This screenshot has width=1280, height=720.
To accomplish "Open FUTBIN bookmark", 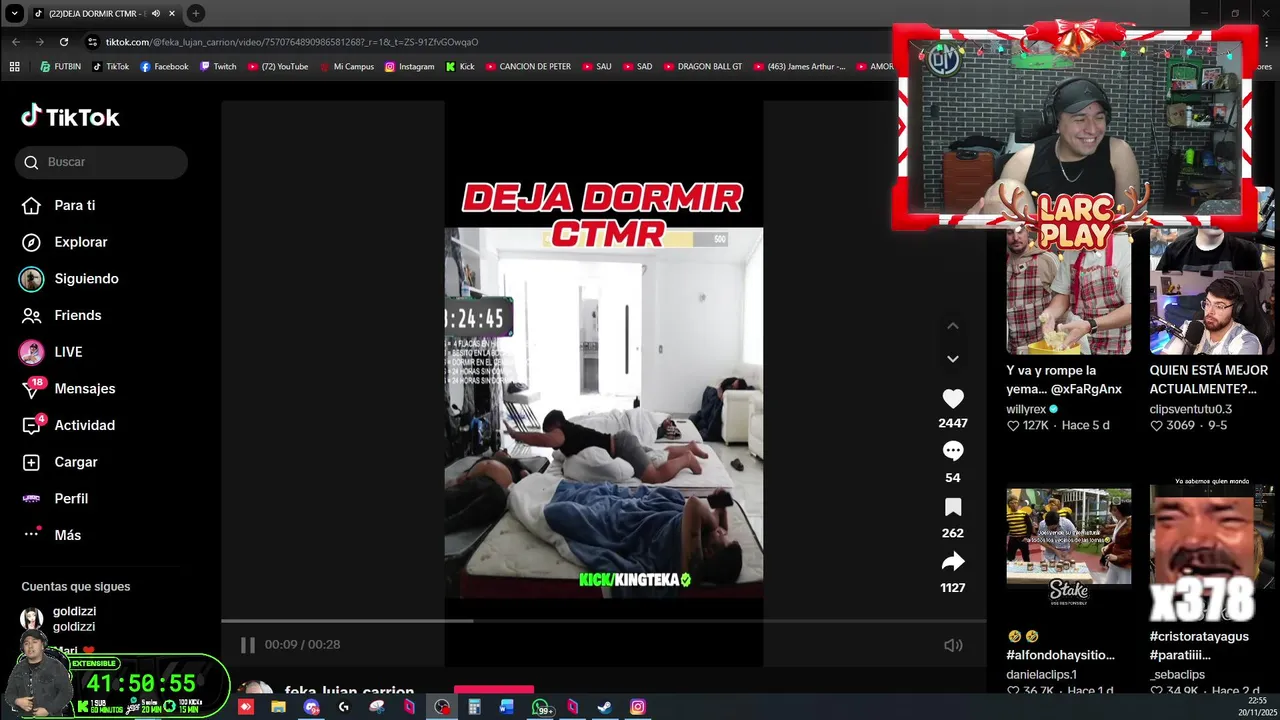I will click(x=60, y=67).
